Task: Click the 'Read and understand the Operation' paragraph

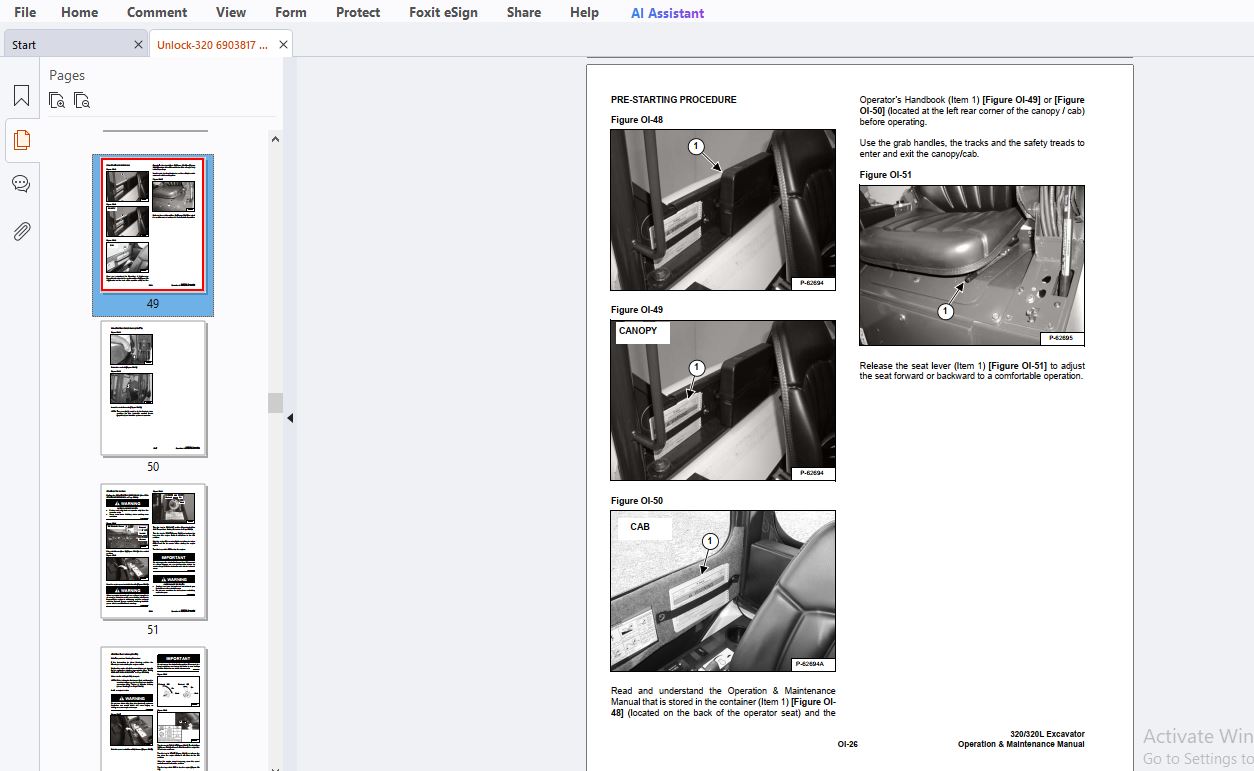Action: pos(723,702)
